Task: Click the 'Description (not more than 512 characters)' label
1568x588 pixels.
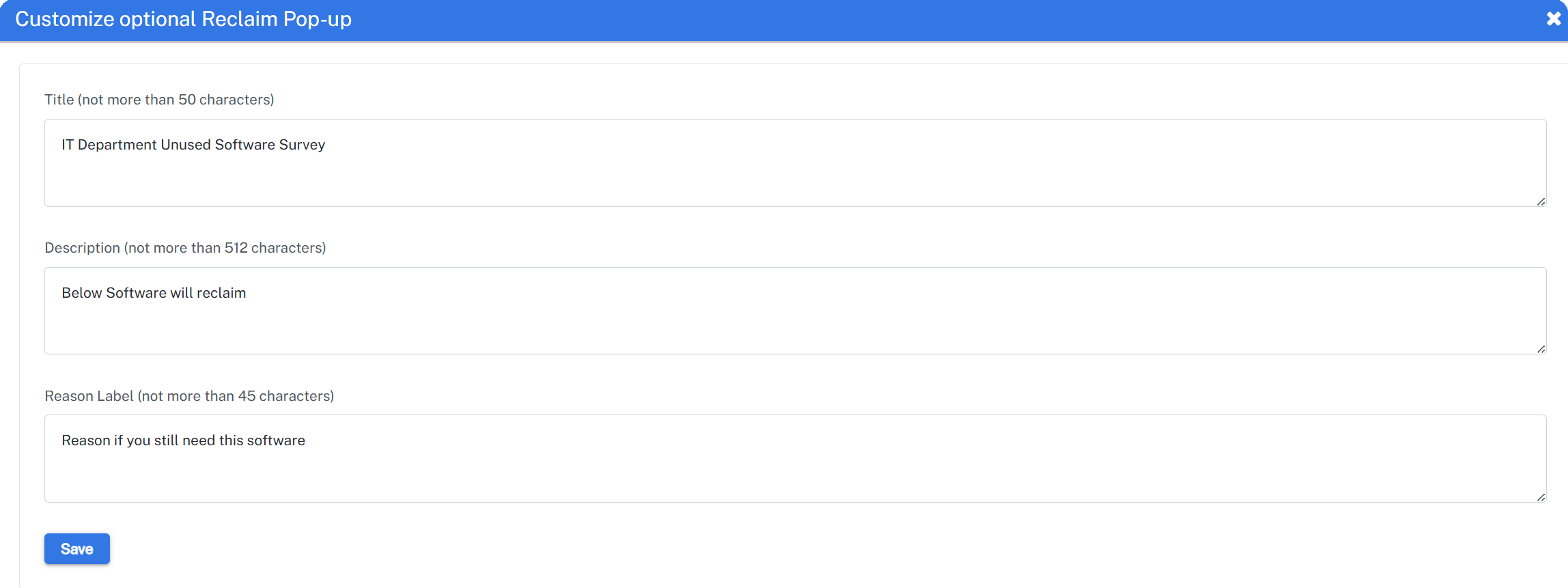Action: coord(185,248)
